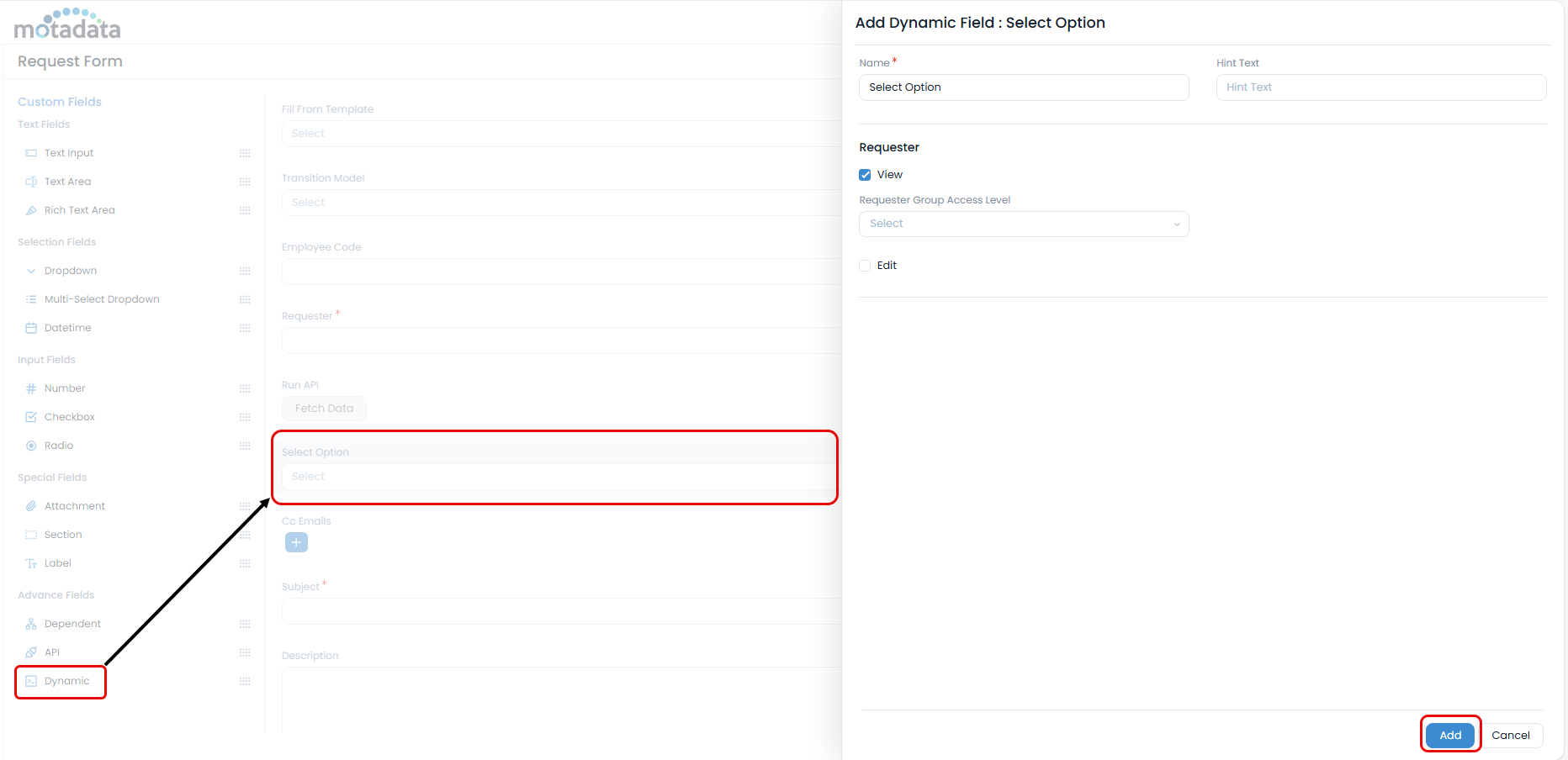Open the Fill From Template select
This screenshot has height=760, width=1568.
click(561, 134)
